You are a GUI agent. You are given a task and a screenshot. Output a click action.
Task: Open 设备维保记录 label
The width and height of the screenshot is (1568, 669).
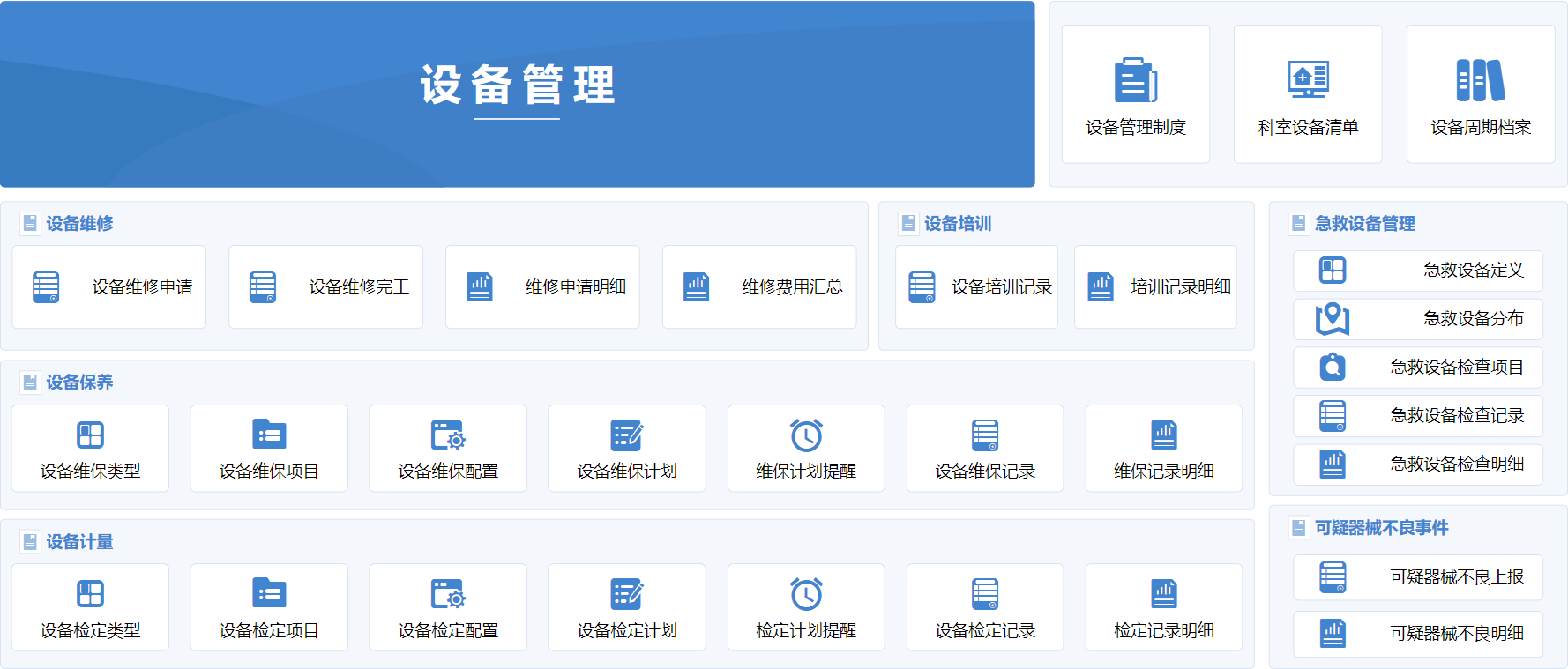point(985,472)
